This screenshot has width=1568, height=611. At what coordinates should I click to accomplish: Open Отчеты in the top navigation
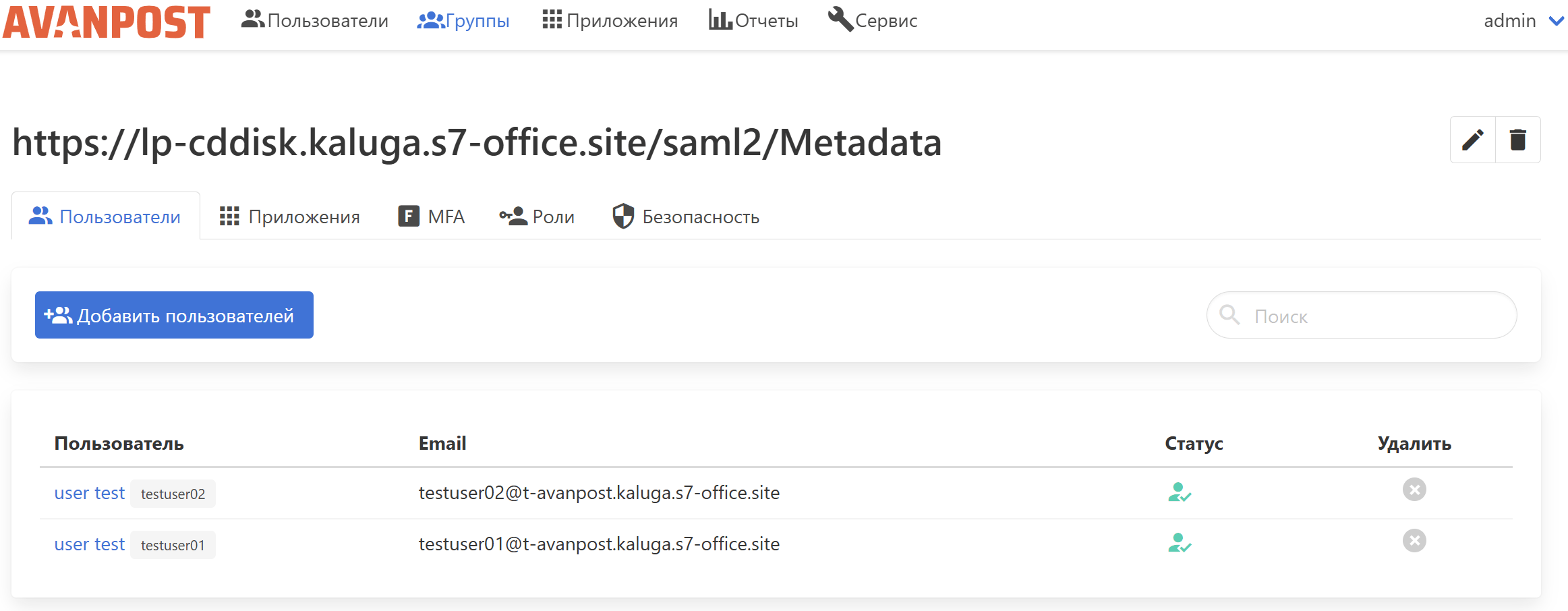point(753,20)
